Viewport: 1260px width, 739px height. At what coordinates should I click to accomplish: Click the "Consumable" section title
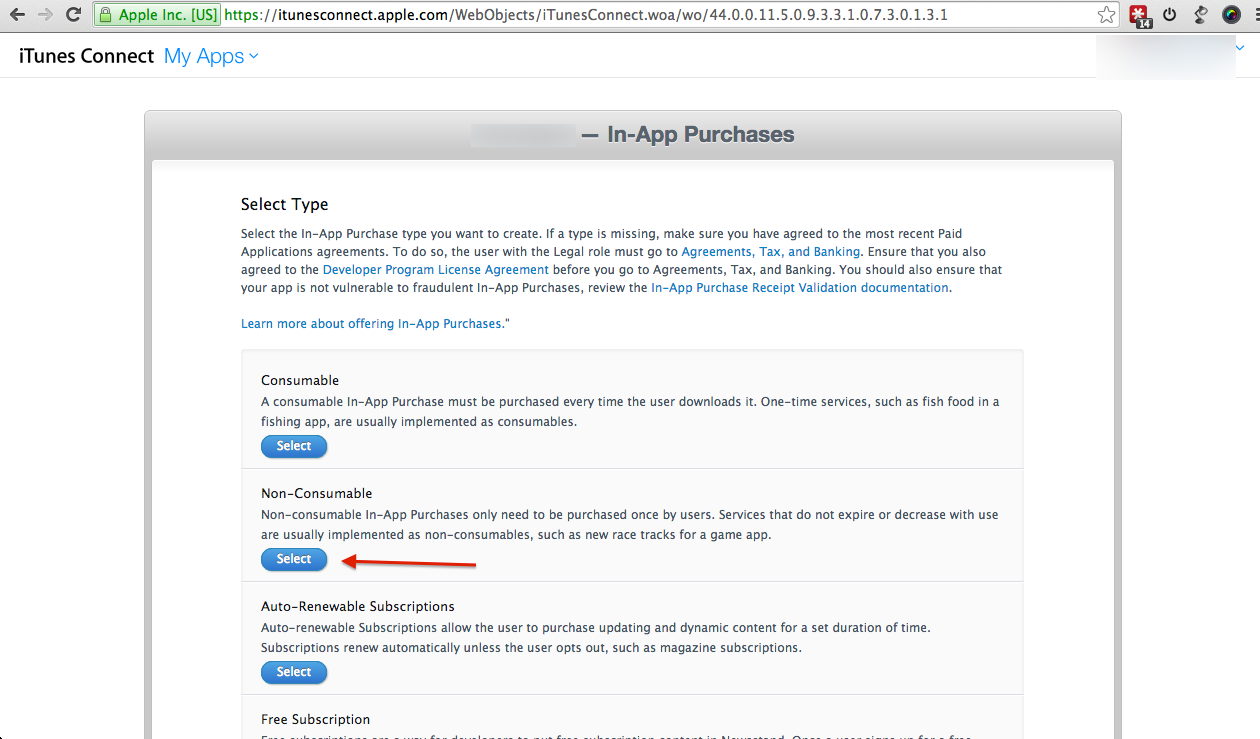click(x=300, y=380)
